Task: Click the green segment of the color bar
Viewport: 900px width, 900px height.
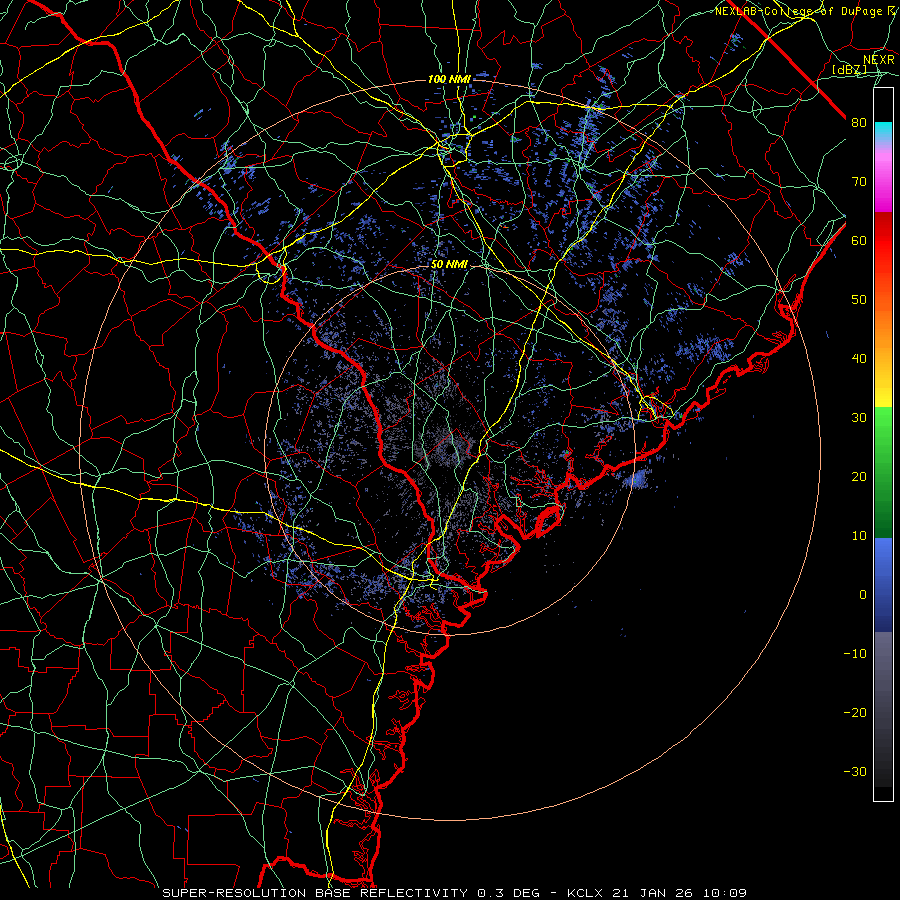Action: click(x=883, y=472)
